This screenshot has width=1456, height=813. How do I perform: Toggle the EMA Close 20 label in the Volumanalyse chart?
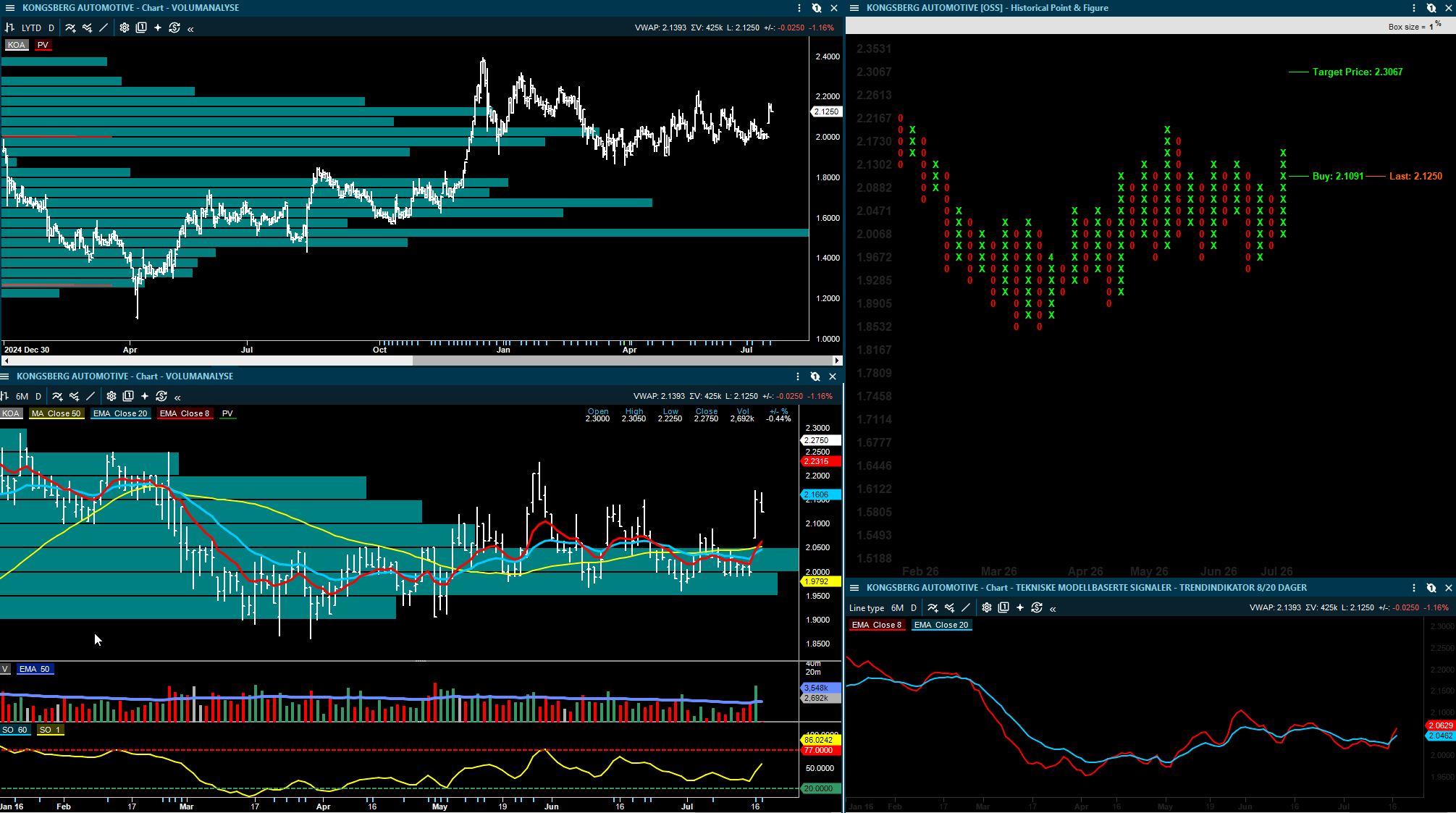(x=120, y=413)
